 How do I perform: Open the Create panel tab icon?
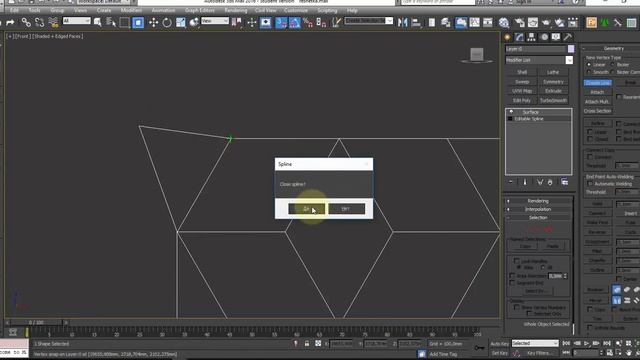click(507, 37)
